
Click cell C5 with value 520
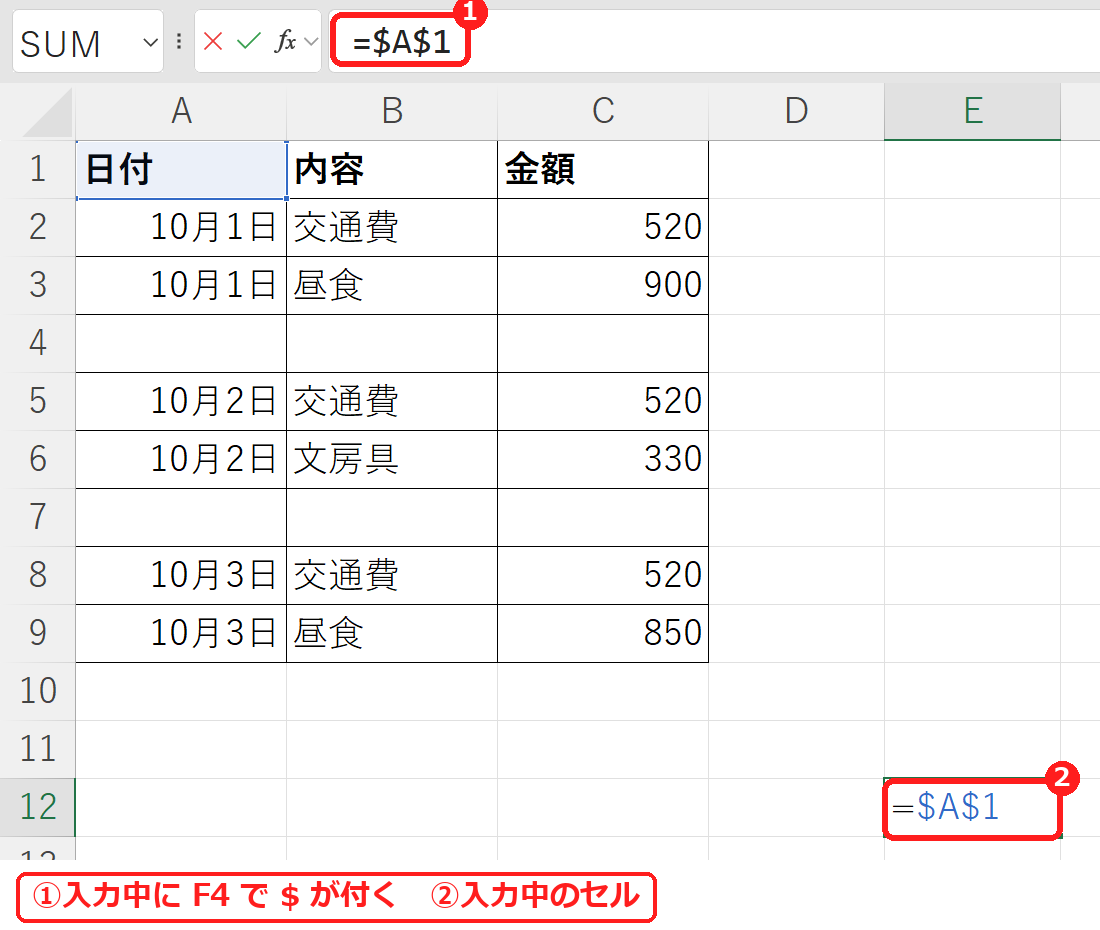click(x=603, y=401)
